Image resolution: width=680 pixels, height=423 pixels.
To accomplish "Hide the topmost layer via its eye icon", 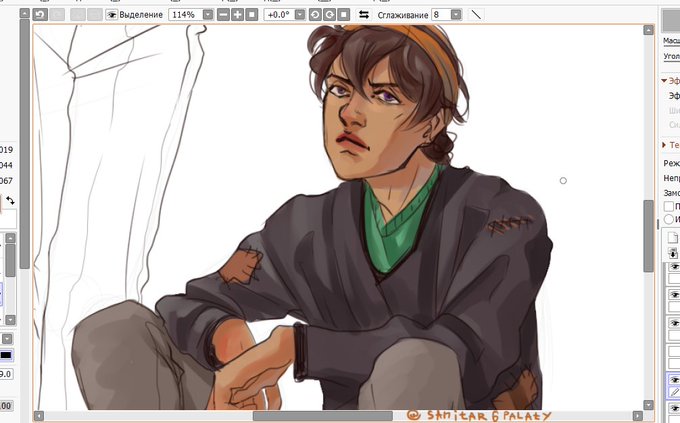I will coord(674,266).
